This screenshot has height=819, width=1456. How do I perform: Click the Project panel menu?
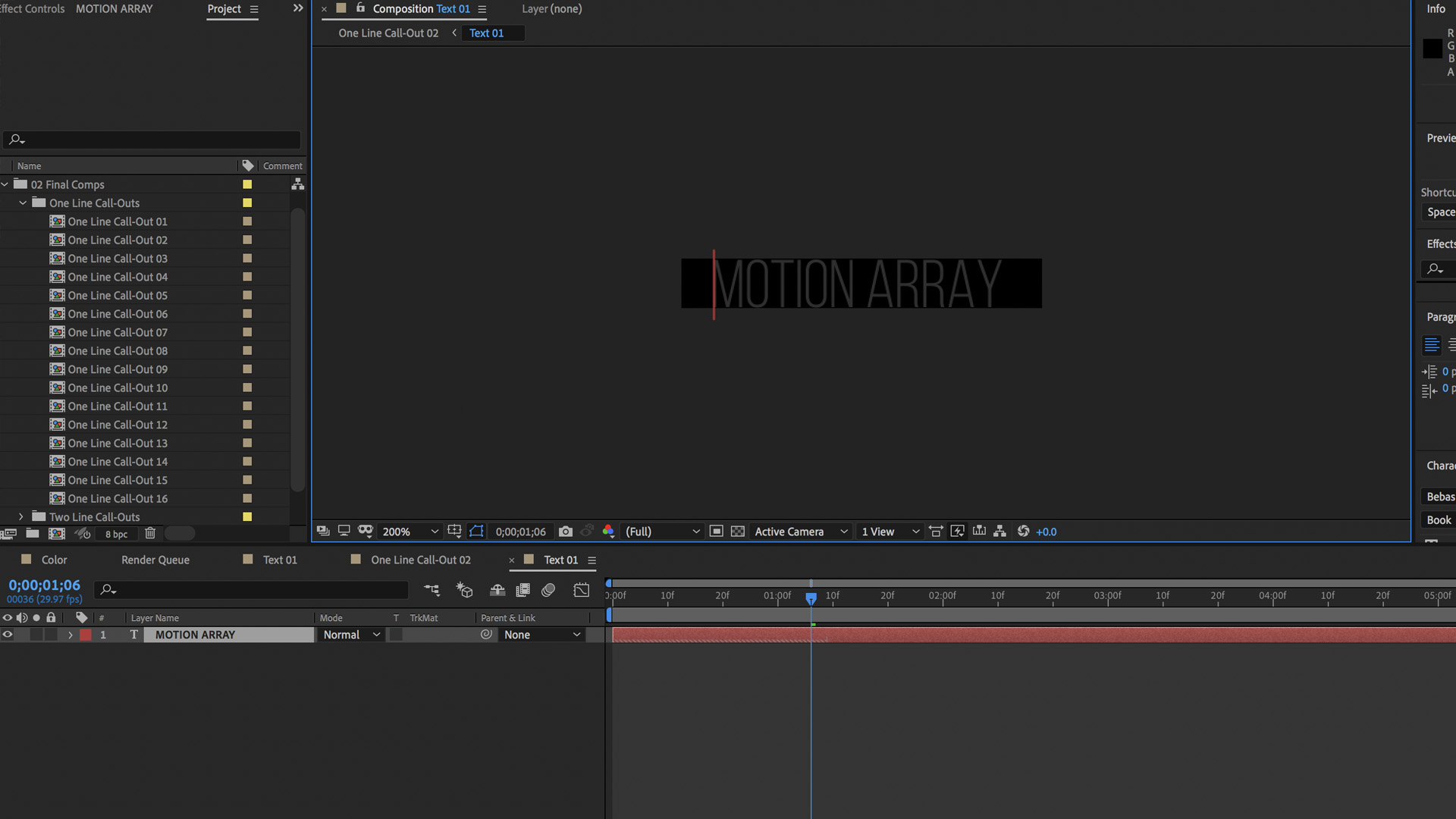click(253, 9)
